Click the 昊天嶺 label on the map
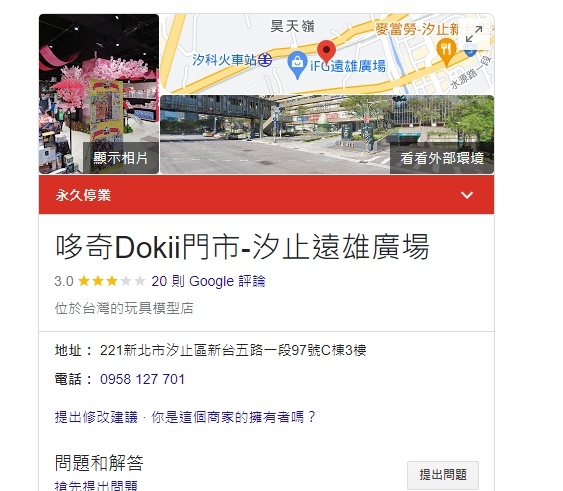This screenshot has height=491, width=563. pyautogui.click(x=292, y=26)
